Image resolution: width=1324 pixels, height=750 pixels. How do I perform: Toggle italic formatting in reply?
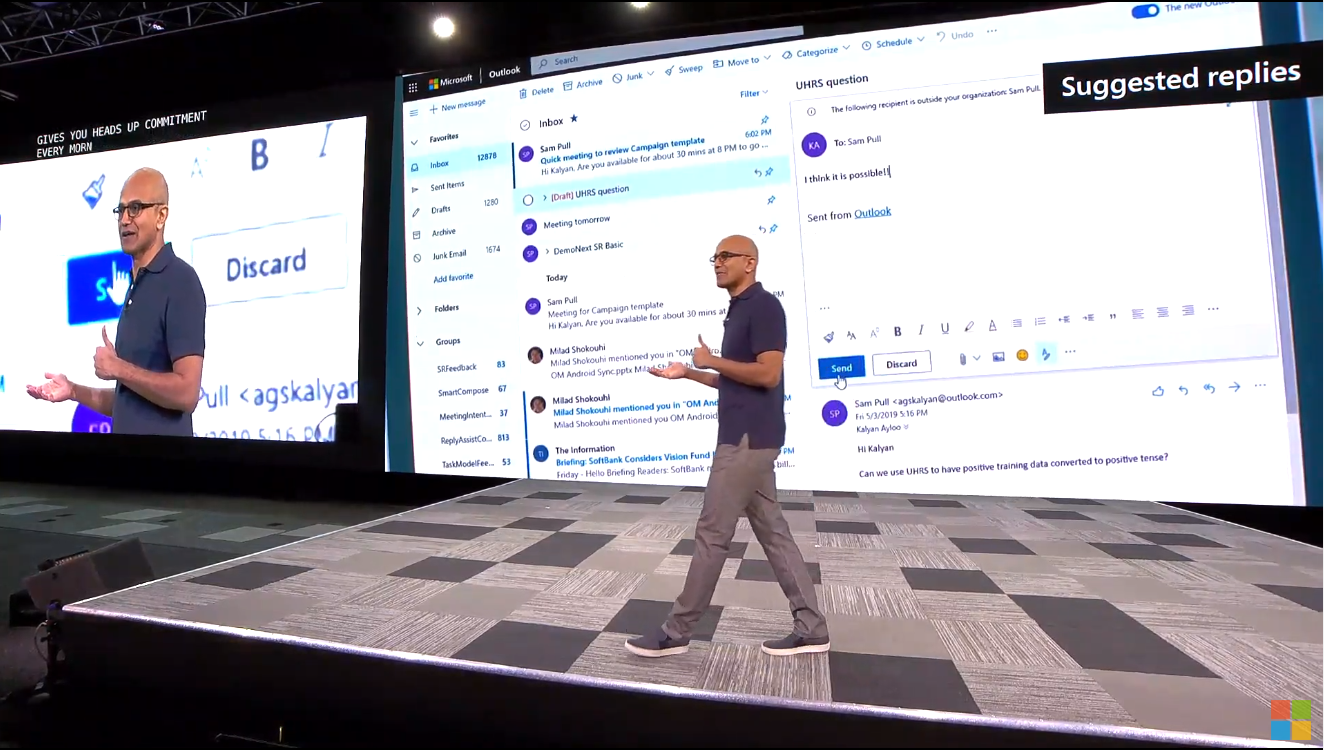pos(921,329)
